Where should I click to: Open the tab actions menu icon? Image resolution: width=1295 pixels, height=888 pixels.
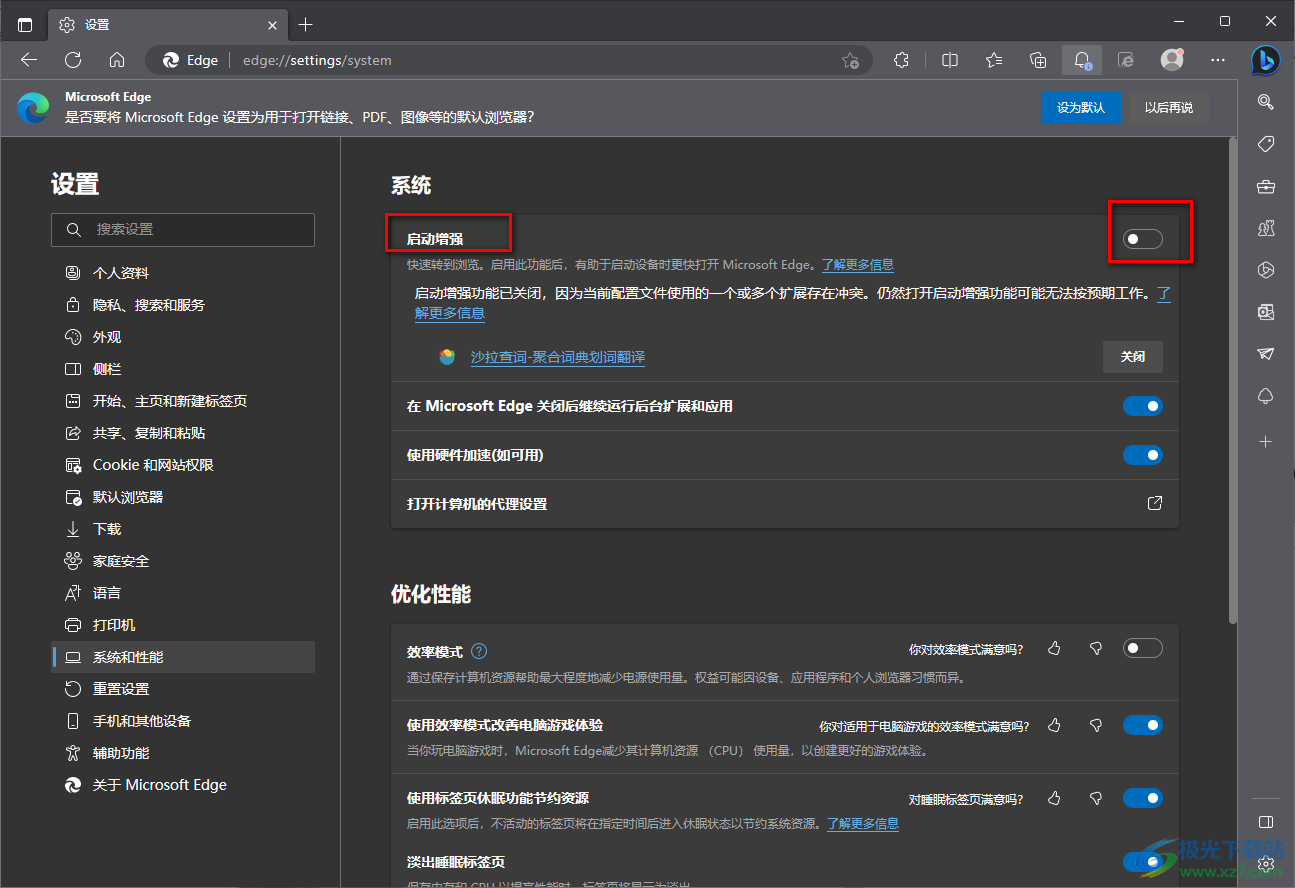(x=25, y=24)
